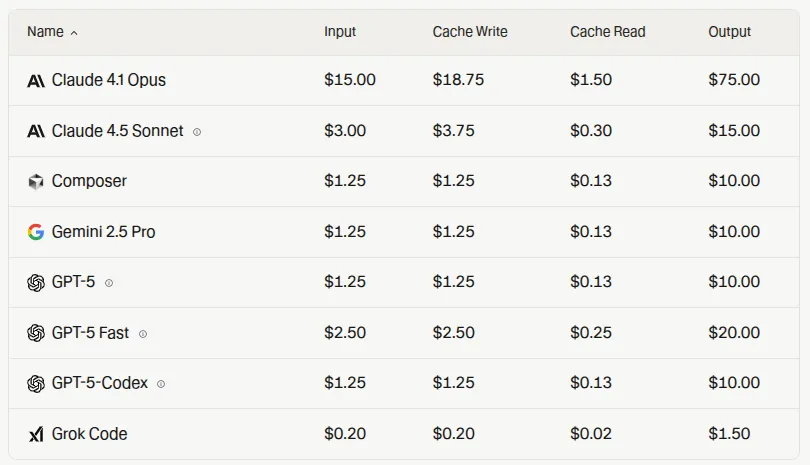The width and height of the screenshot is (810, 465).
Task: Click the Google logo beside Gemini 2.5 Pro
Action: 36,232
